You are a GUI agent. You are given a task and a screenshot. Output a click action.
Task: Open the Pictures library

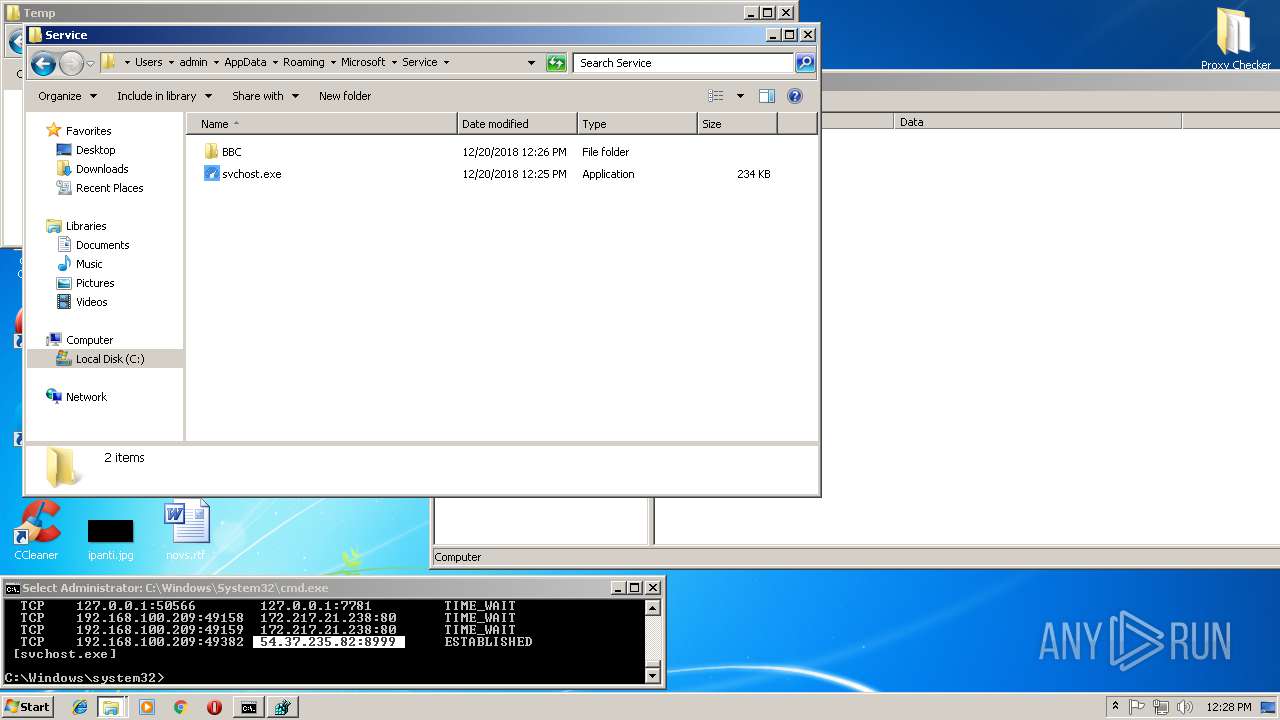(95, 283)
